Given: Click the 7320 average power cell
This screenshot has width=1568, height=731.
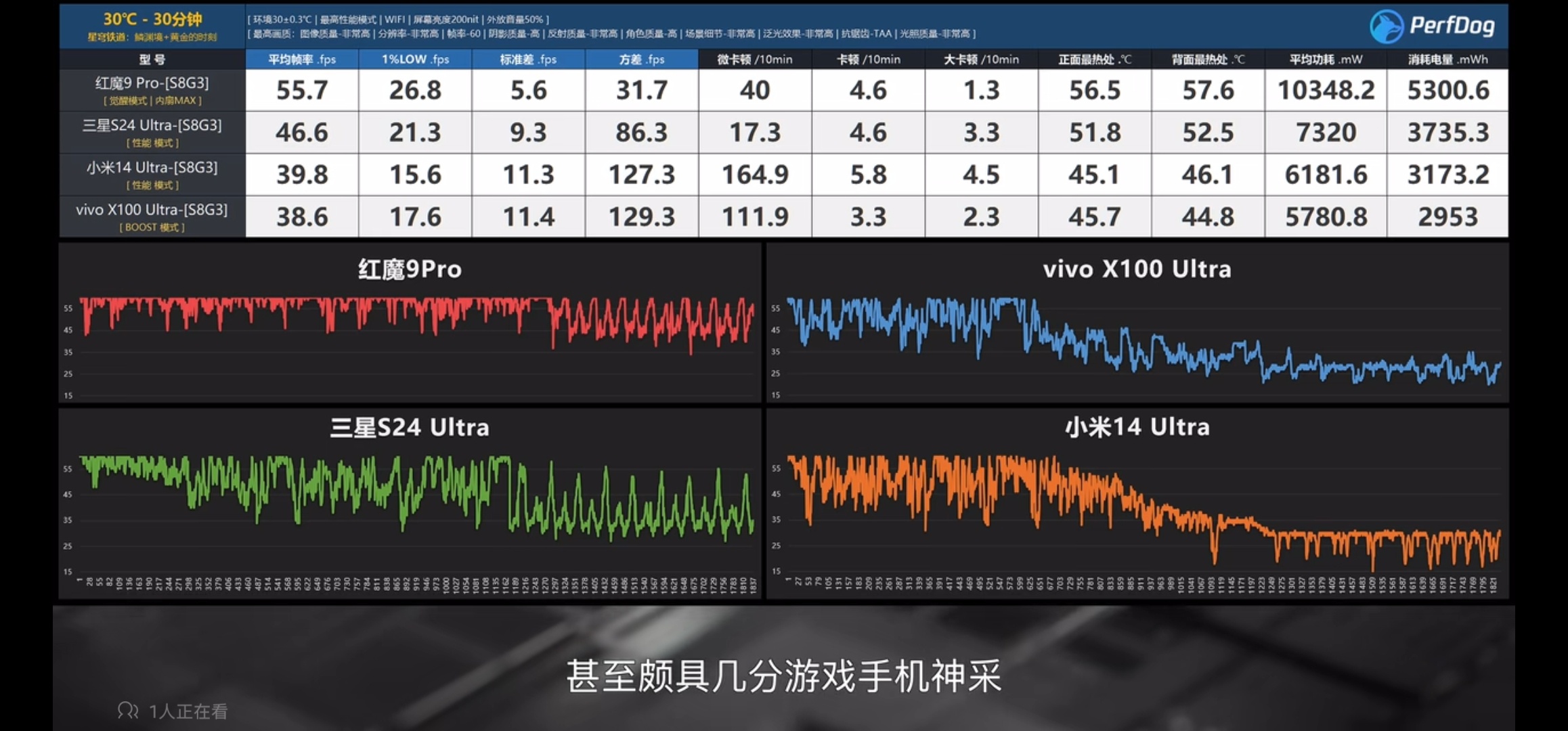Looking at the screenshot, I should 1326,132.
